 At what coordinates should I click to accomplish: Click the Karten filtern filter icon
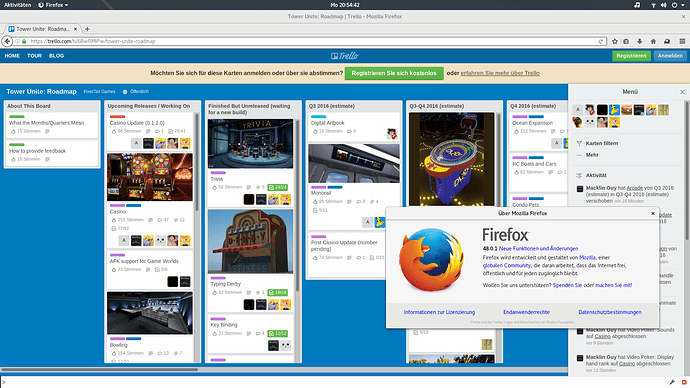point(579,143)
